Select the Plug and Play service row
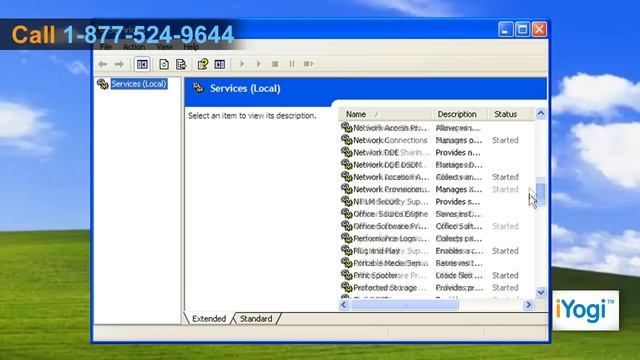Image resolution: width=640 pixels, height=360 pixels. coord(437,251)
